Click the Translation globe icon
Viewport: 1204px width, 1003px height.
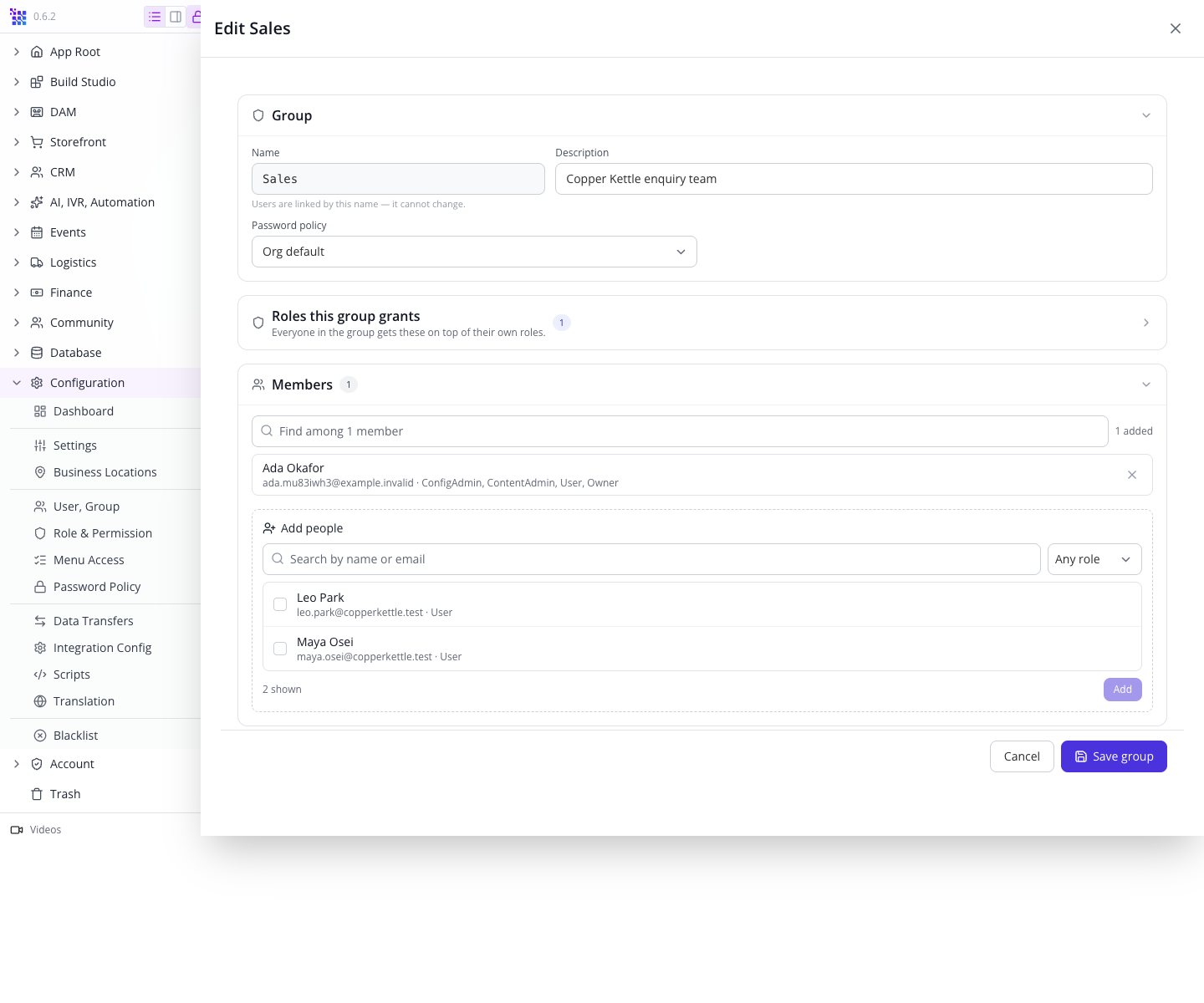point(40,701)
